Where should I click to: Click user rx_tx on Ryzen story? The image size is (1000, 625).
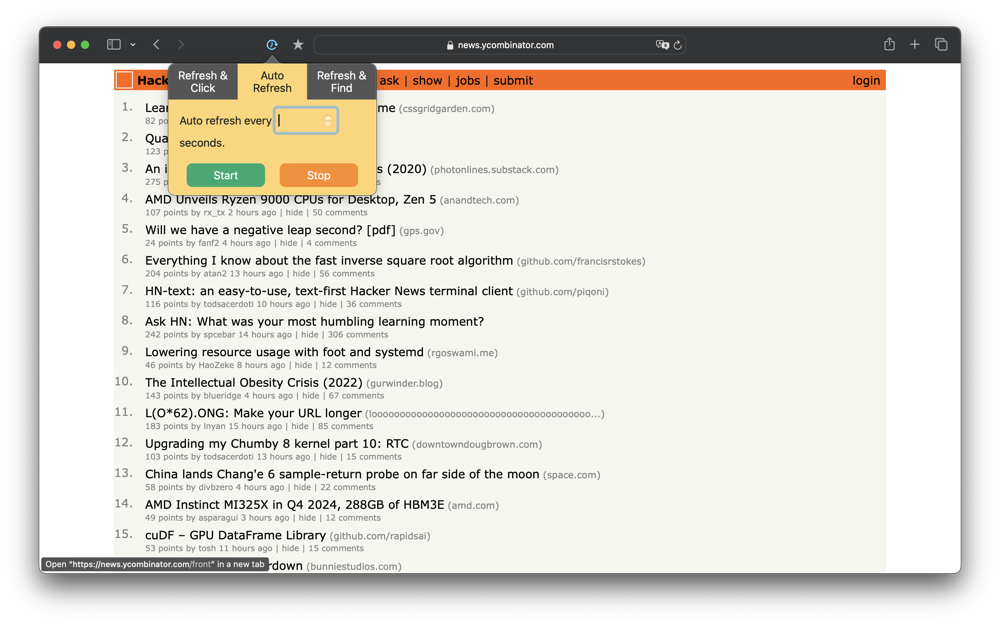[x=214, y=212]
